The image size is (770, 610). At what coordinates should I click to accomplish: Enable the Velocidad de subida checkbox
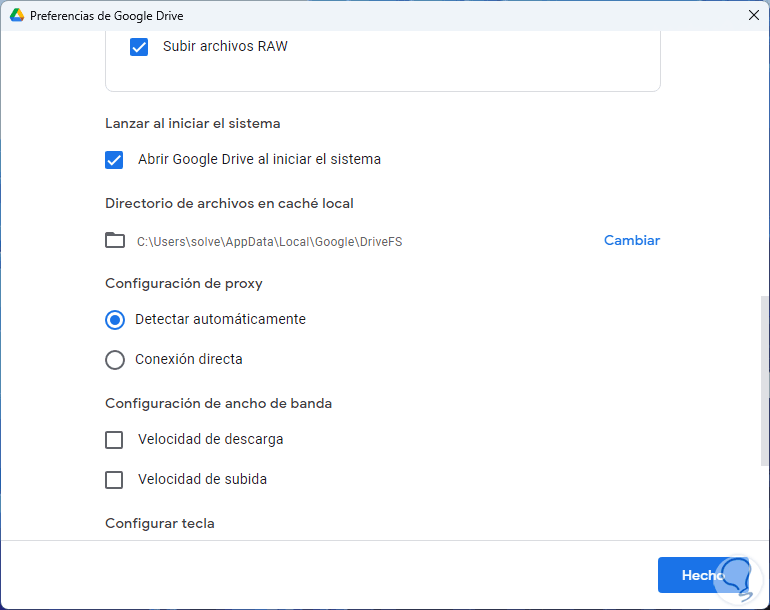(115, 480)
